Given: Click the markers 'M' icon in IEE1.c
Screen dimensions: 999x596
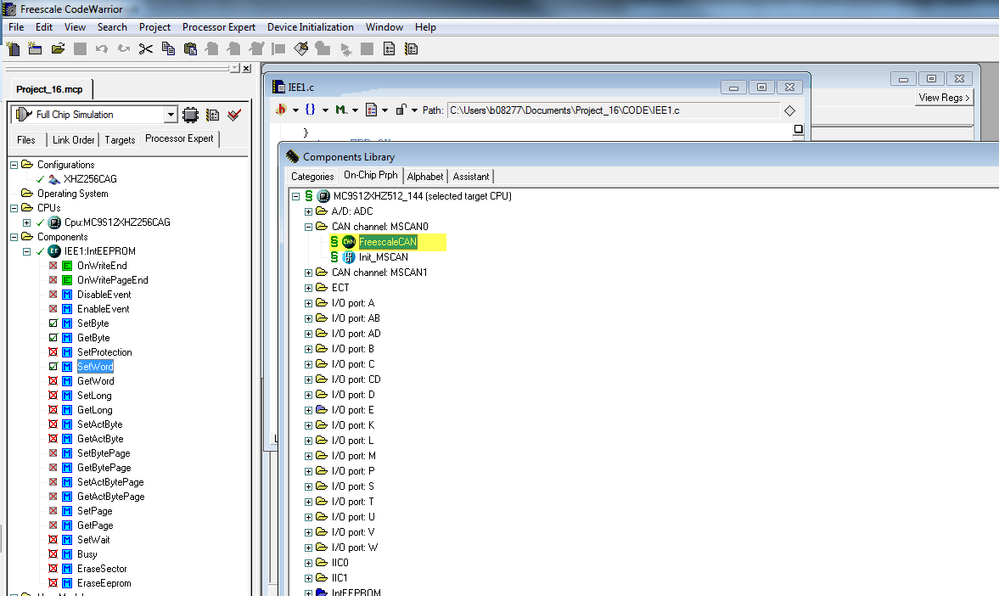Looking at the screenshot, I should coord(341,110).
